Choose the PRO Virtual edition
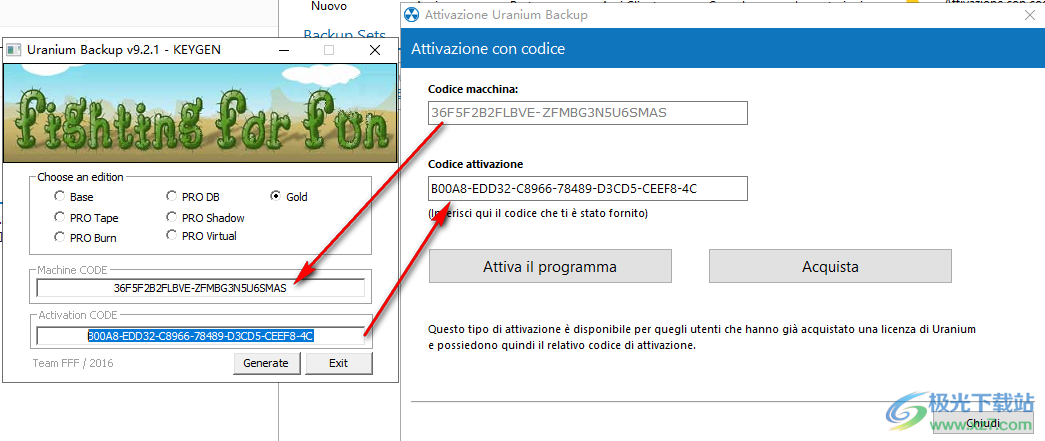 coord(172,237)
